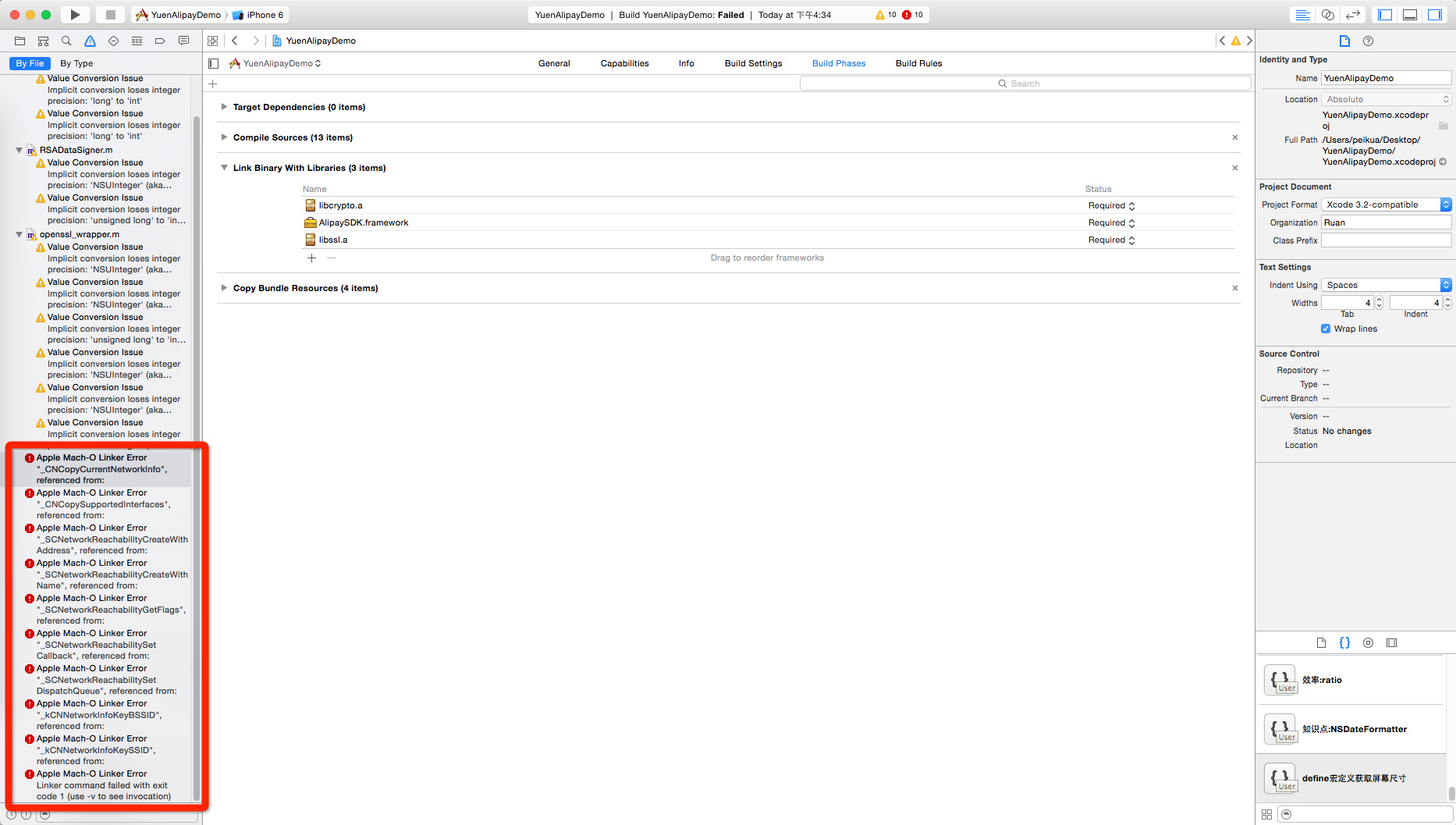Collapse RSADataSigner.m issue group

coord(19,150)
